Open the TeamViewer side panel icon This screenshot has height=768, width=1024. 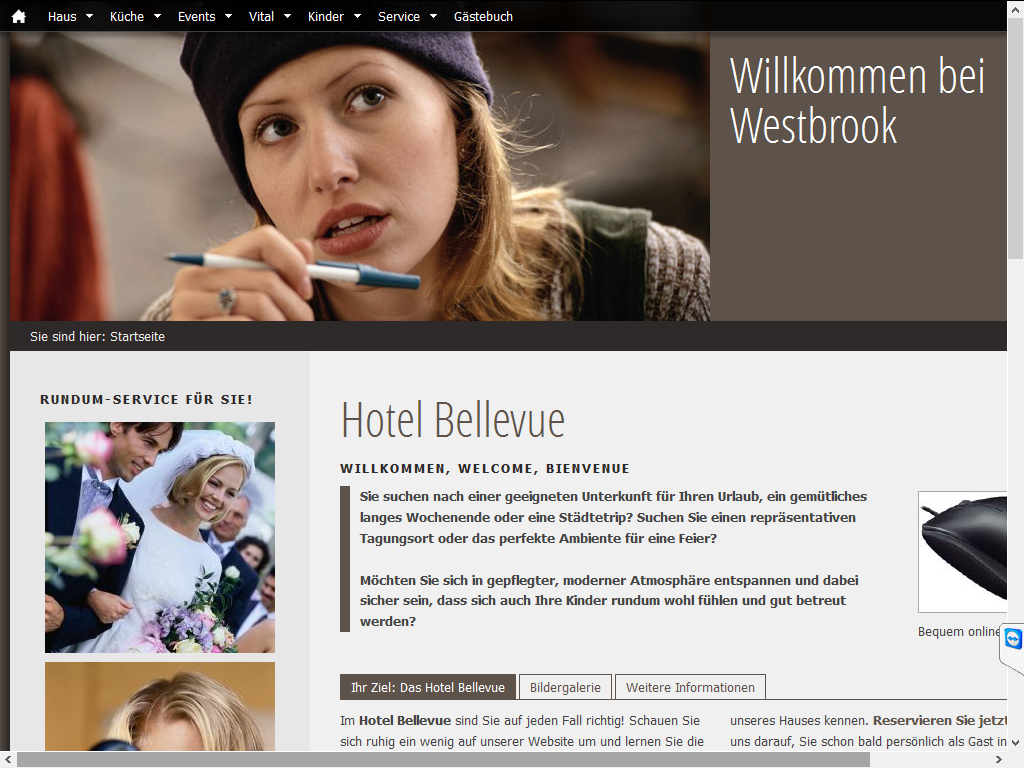pos(1013,638)
